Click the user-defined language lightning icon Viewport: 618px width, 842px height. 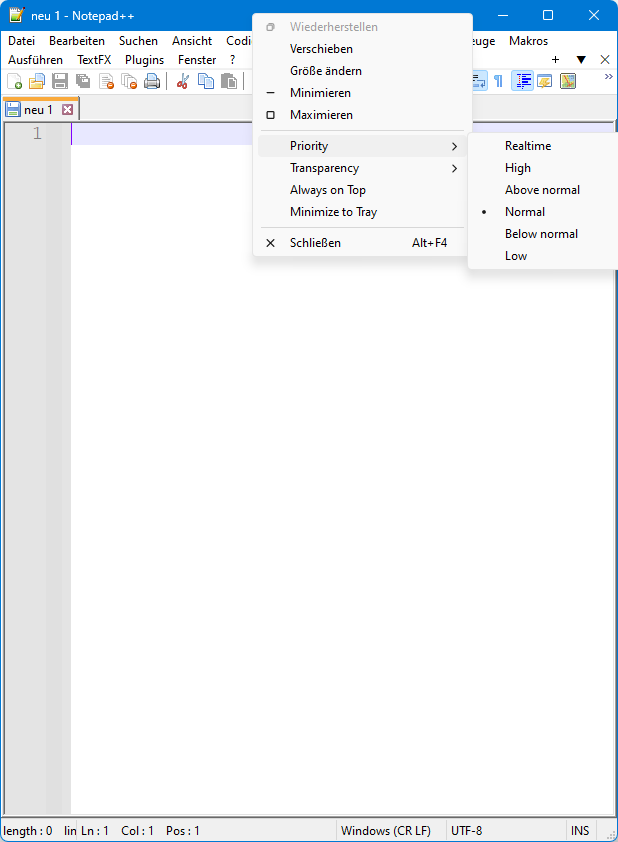coord(544,81)
